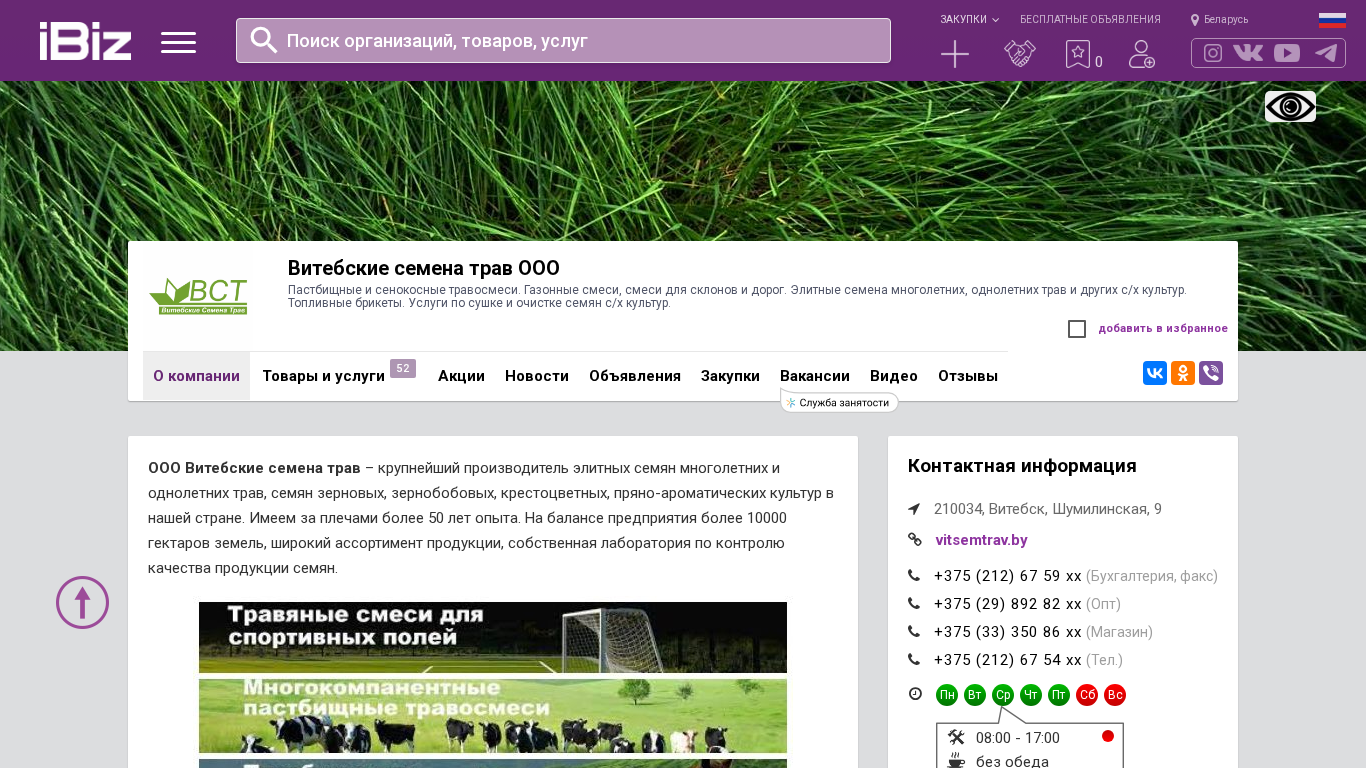This screenshot has width=1366, height=768.
Task: Click the clock icon for working hours
Action: tap(915, 694)
